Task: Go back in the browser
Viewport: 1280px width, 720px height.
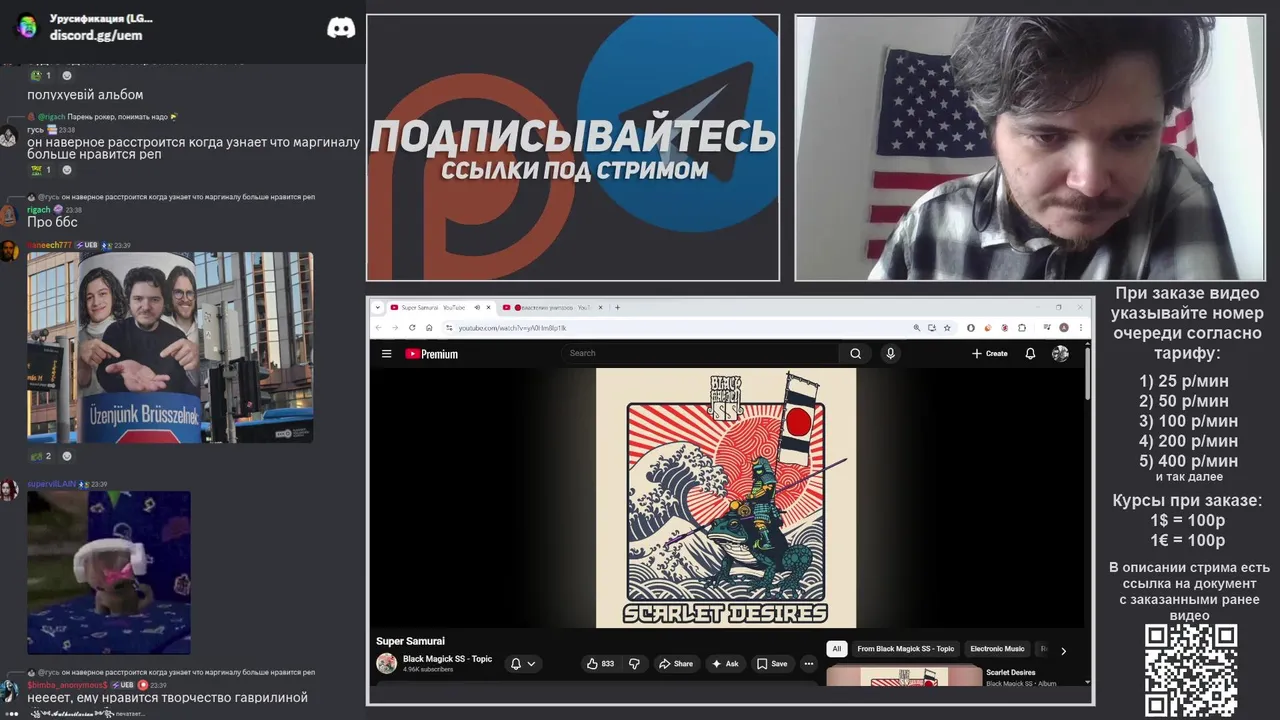Action: (x=379, y=327)
